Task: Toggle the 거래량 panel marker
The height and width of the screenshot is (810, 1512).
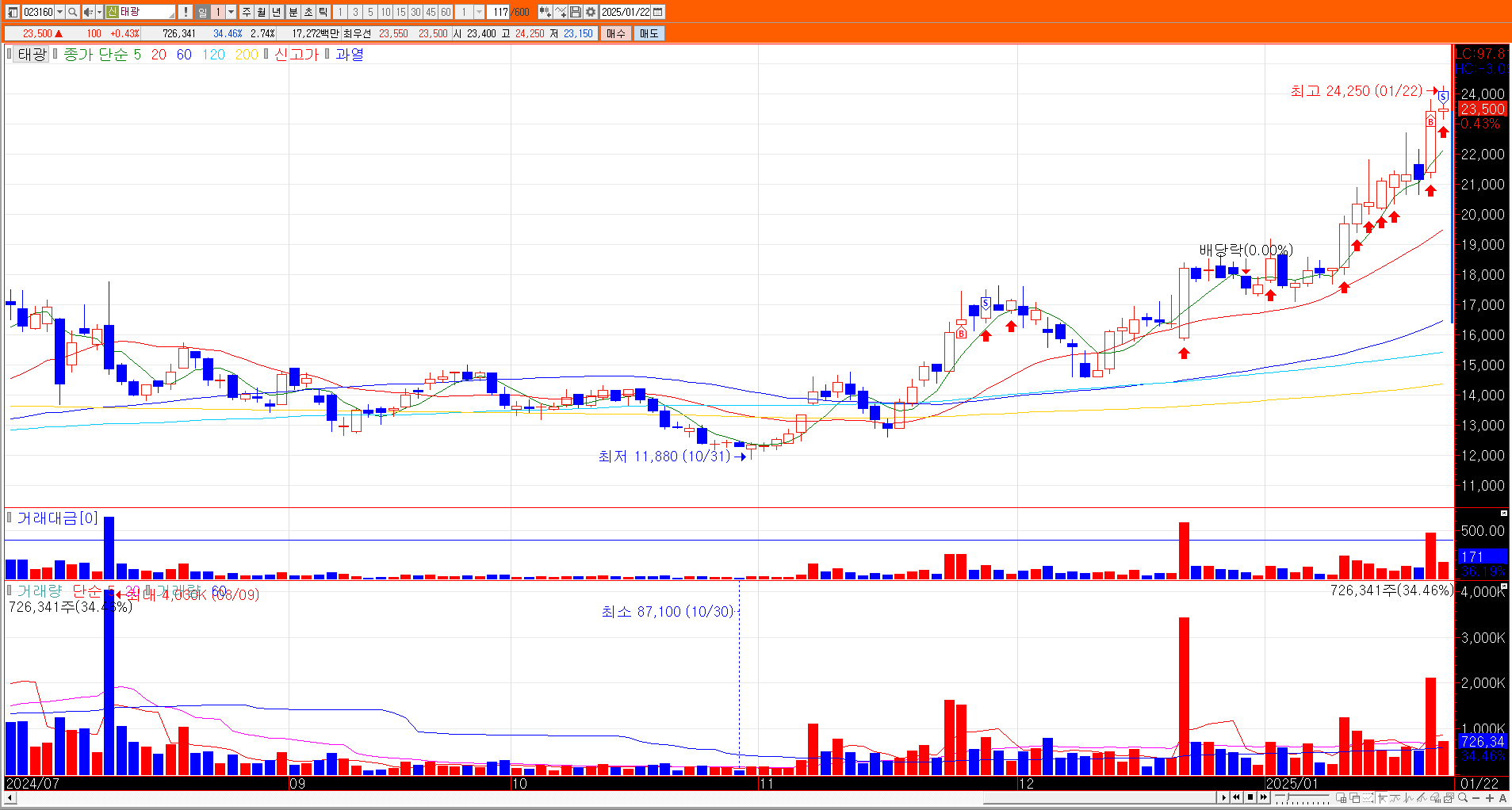Action: click(x=10, y=590)
